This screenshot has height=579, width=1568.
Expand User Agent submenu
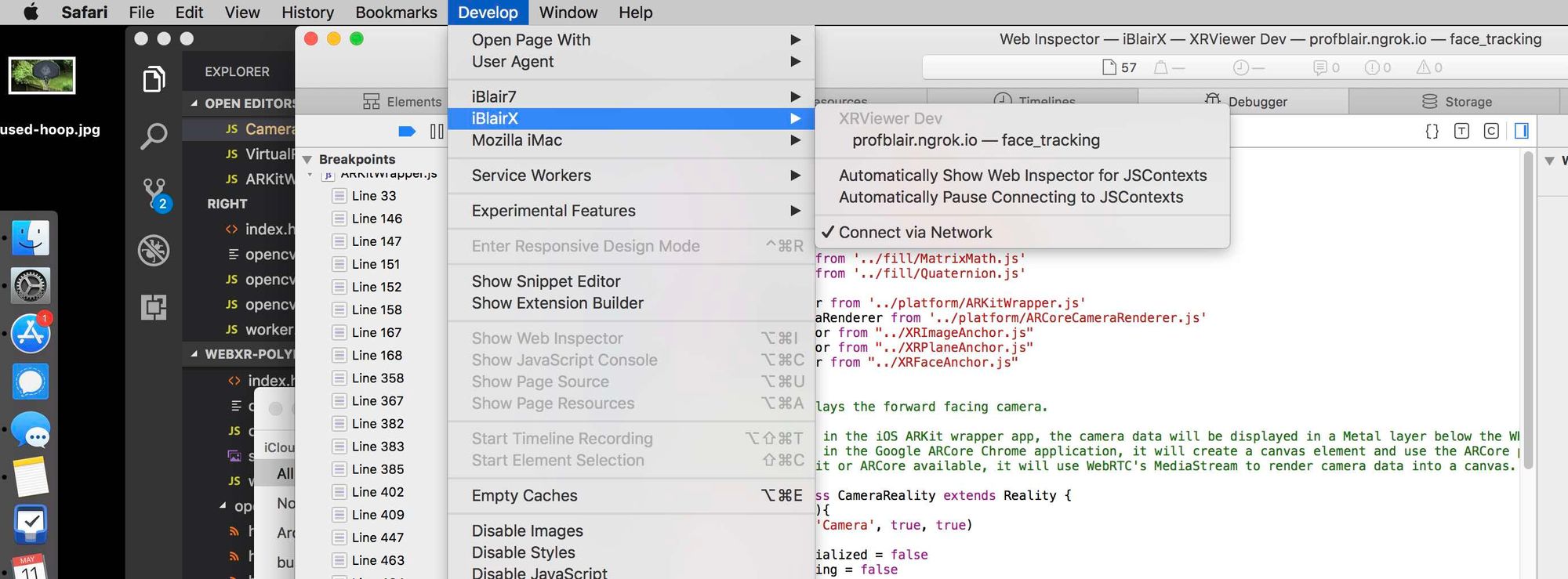631,61
